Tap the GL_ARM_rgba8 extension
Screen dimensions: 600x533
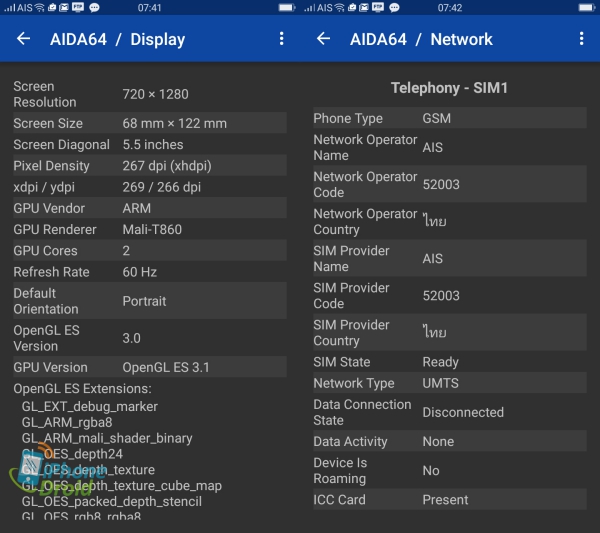coord(67,422)
